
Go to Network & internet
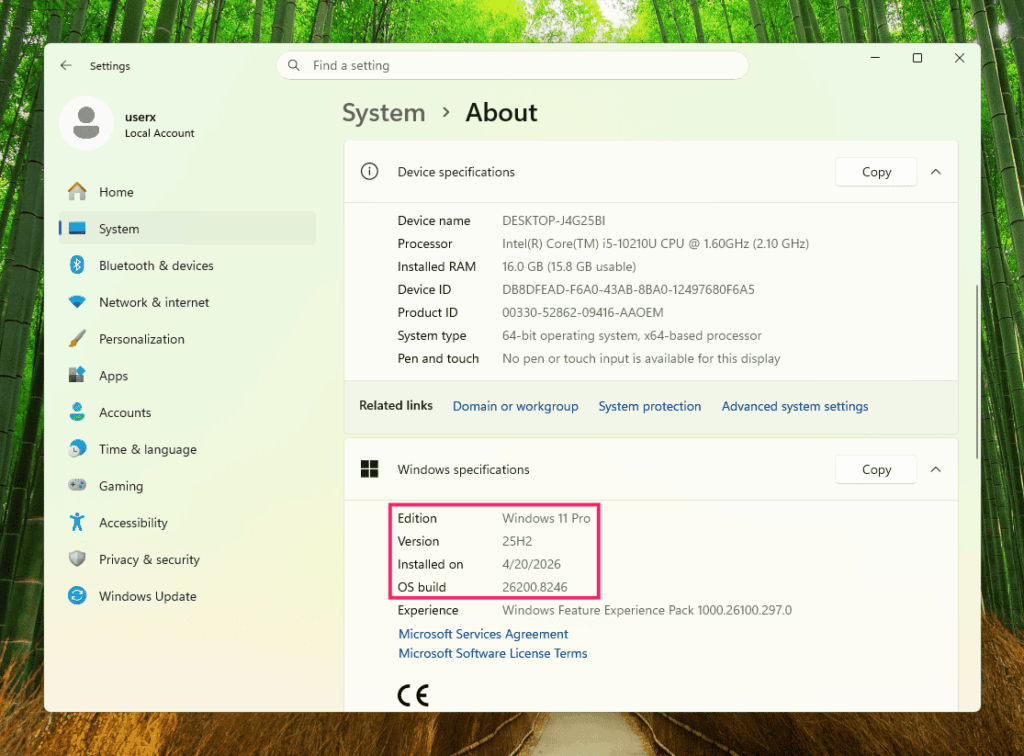coord(187,302)
